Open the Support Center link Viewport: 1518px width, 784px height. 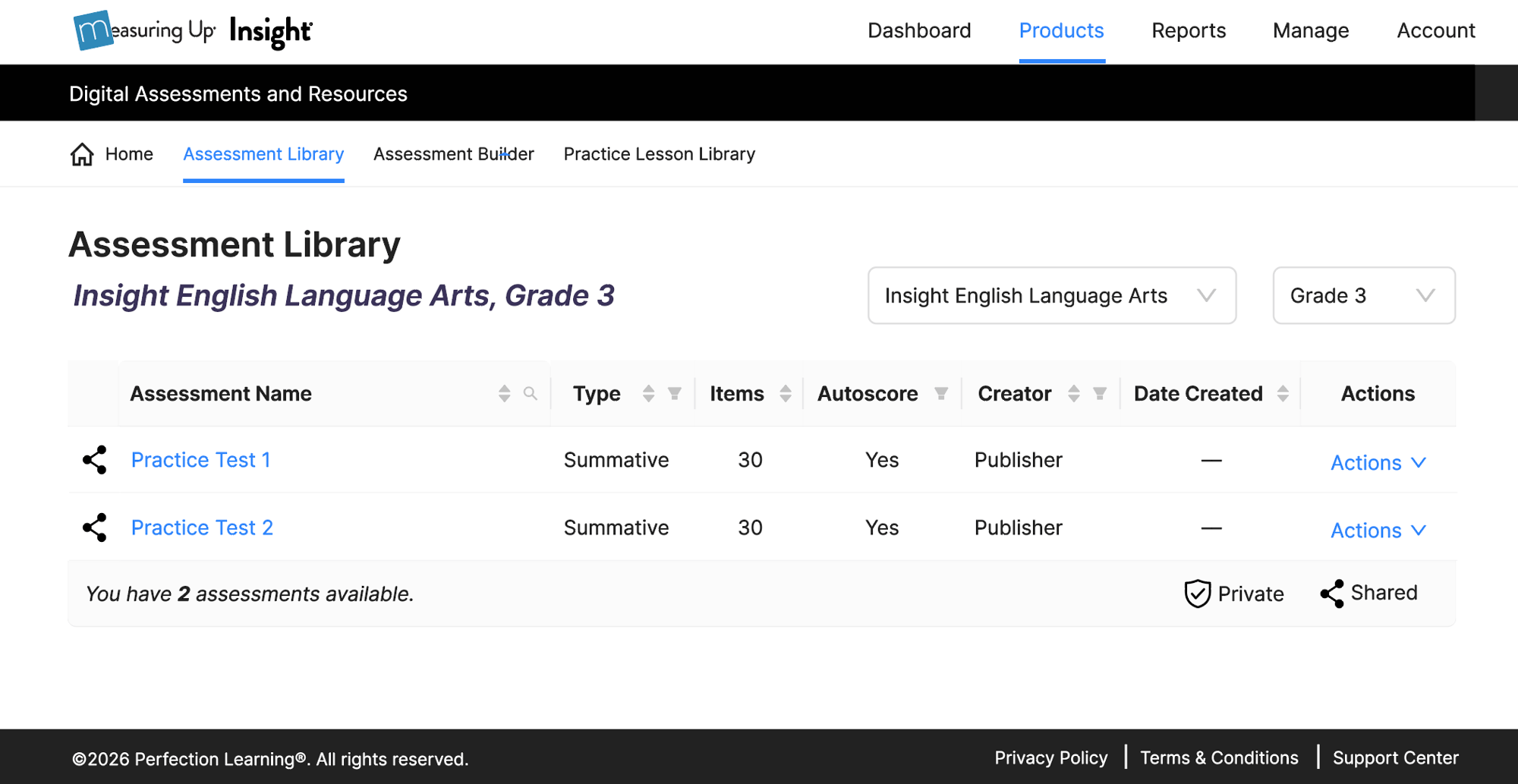[1396, 757]
